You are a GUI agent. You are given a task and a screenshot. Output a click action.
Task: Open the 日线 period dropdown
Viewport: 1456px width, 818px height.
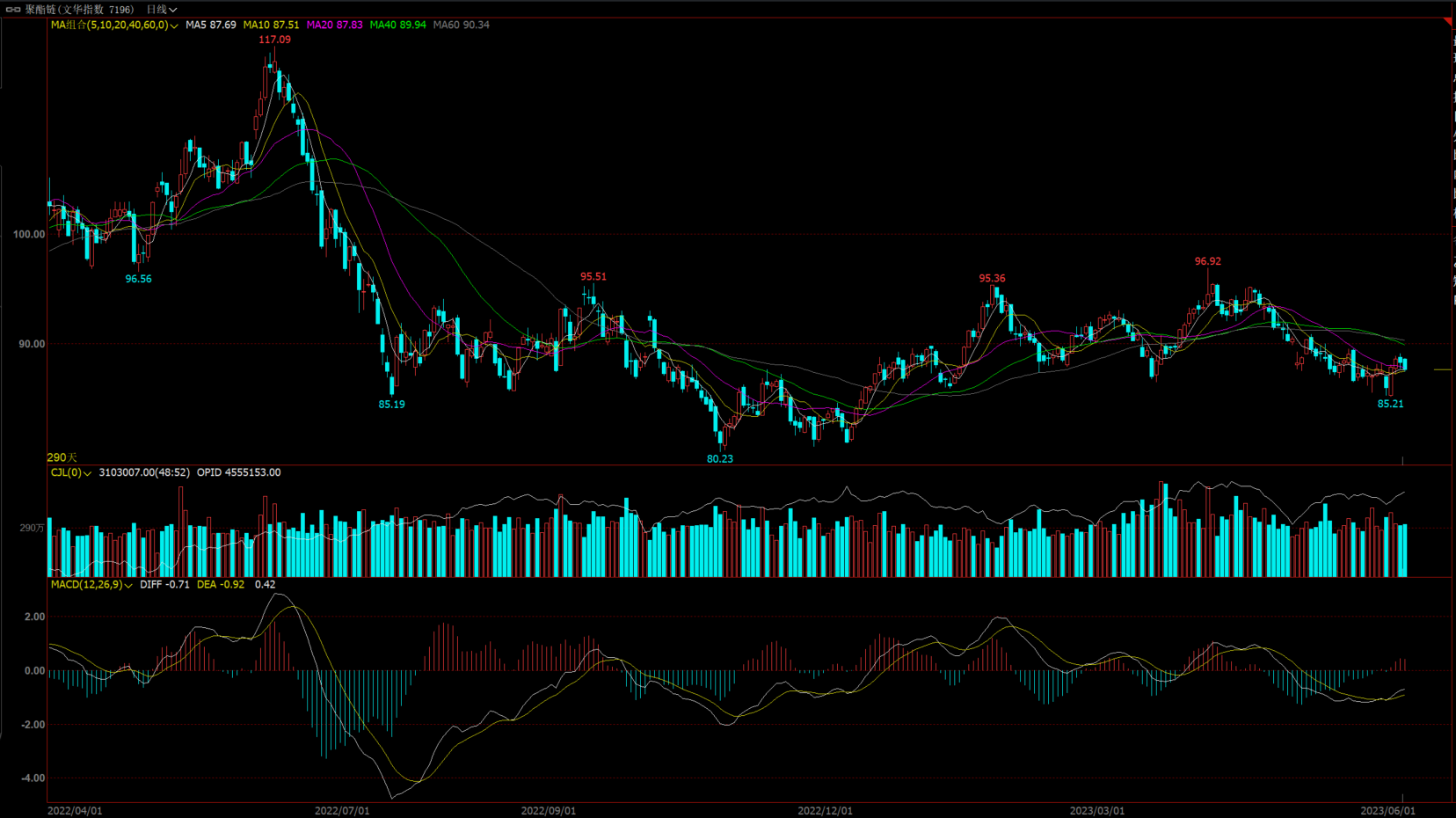162,10
